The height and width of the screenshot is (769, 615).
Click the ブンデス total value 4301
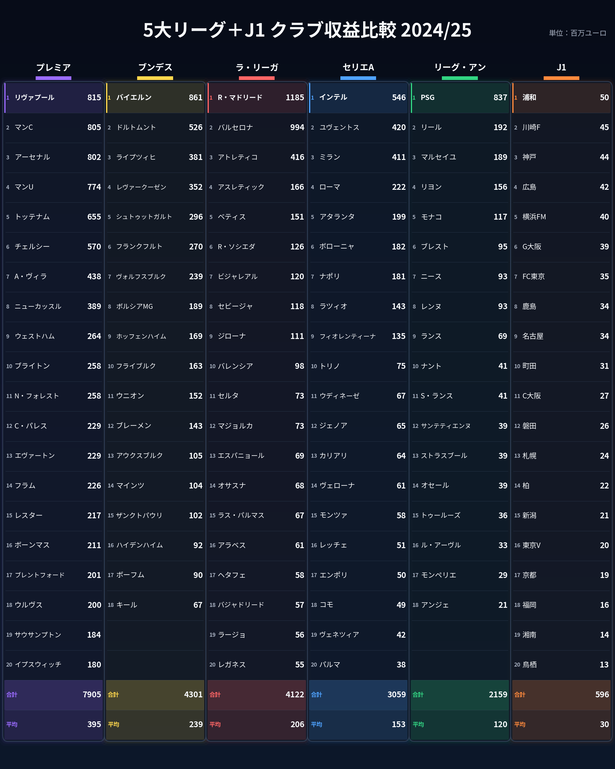point(193,694)
